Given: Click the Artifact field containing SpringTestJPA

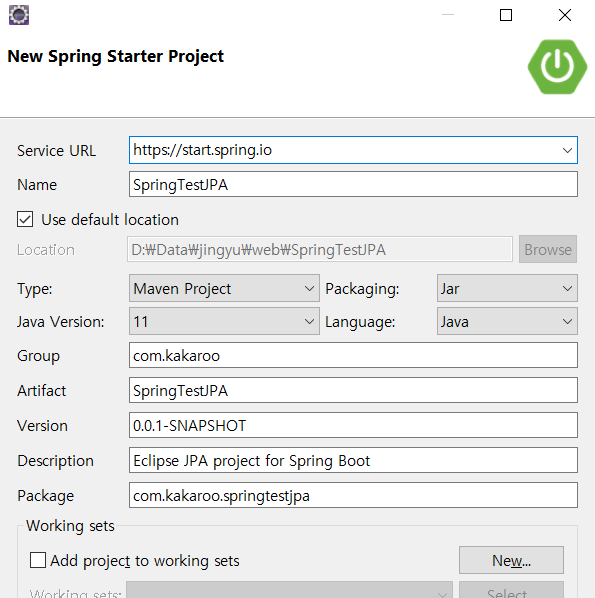Looking at the screenshot, I should tap(353, 391).
